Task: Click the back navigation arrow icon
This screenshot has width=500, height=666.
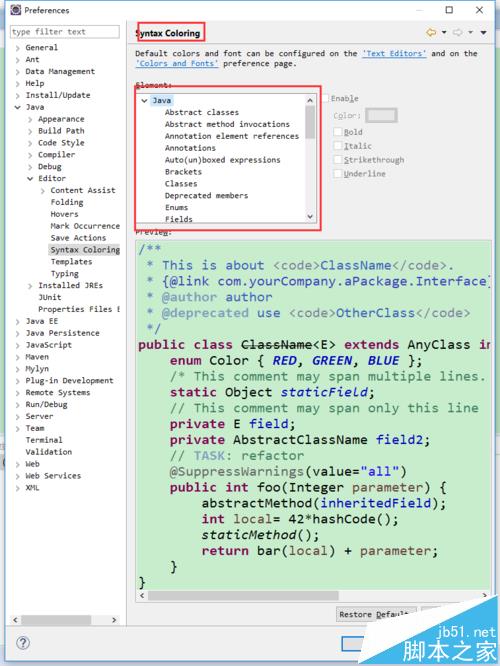Action: pyautogui.click(x=431, y=32)
